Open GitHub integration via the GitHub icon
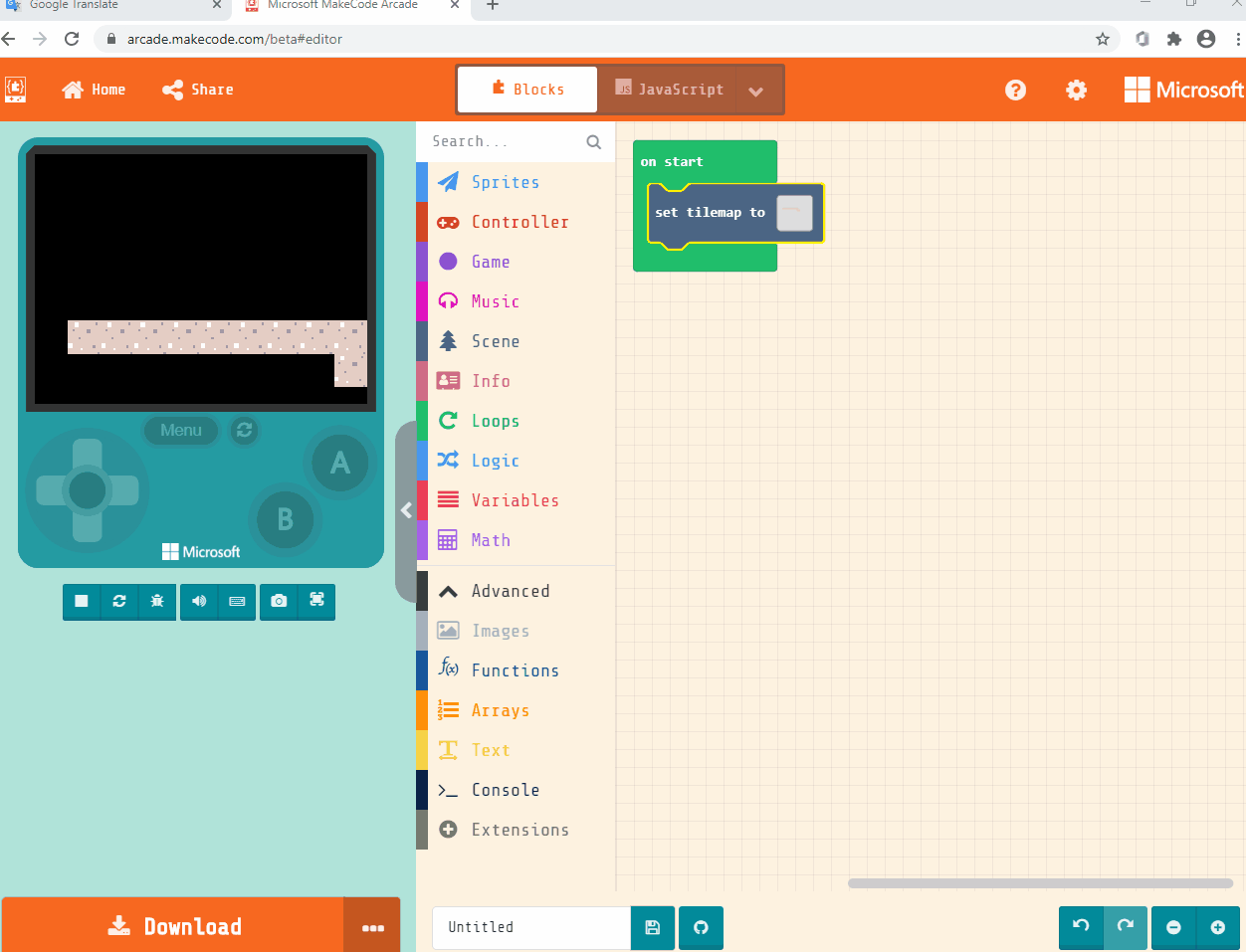The width and height of the screenshot is (1246, 952). pos(701,927)
